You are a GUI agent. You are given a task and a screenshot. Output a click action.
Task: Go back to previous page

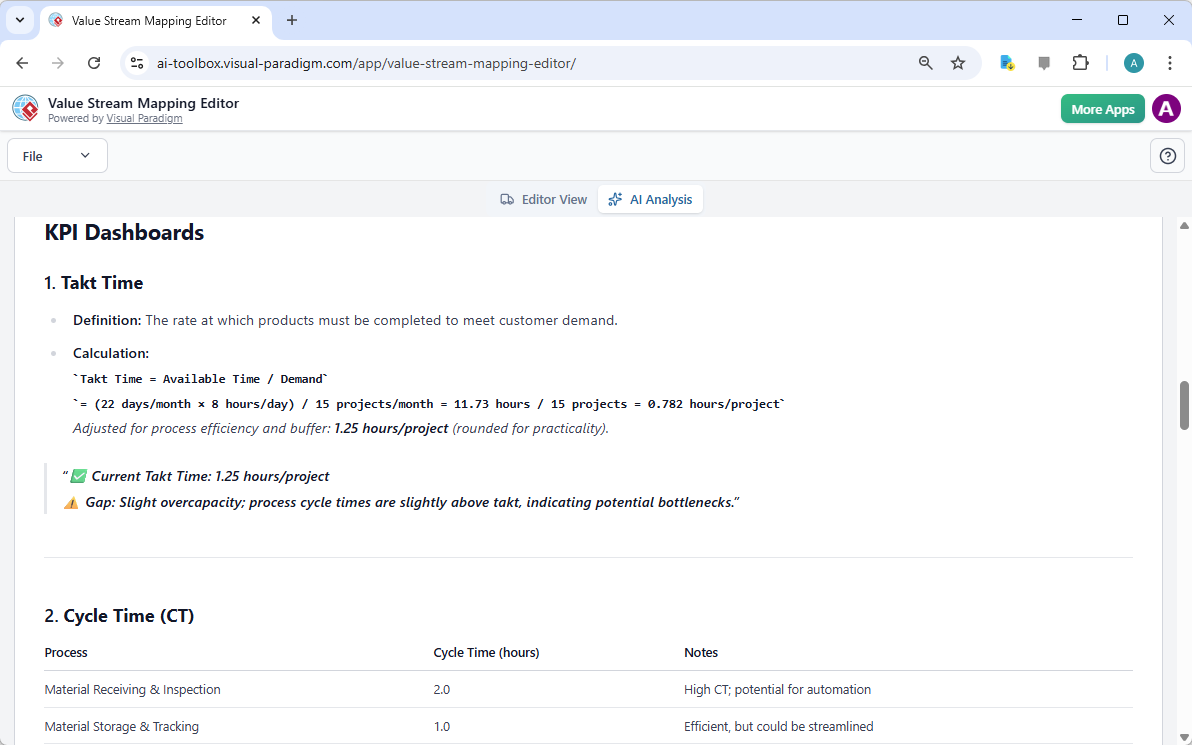(x=22, y=63)
